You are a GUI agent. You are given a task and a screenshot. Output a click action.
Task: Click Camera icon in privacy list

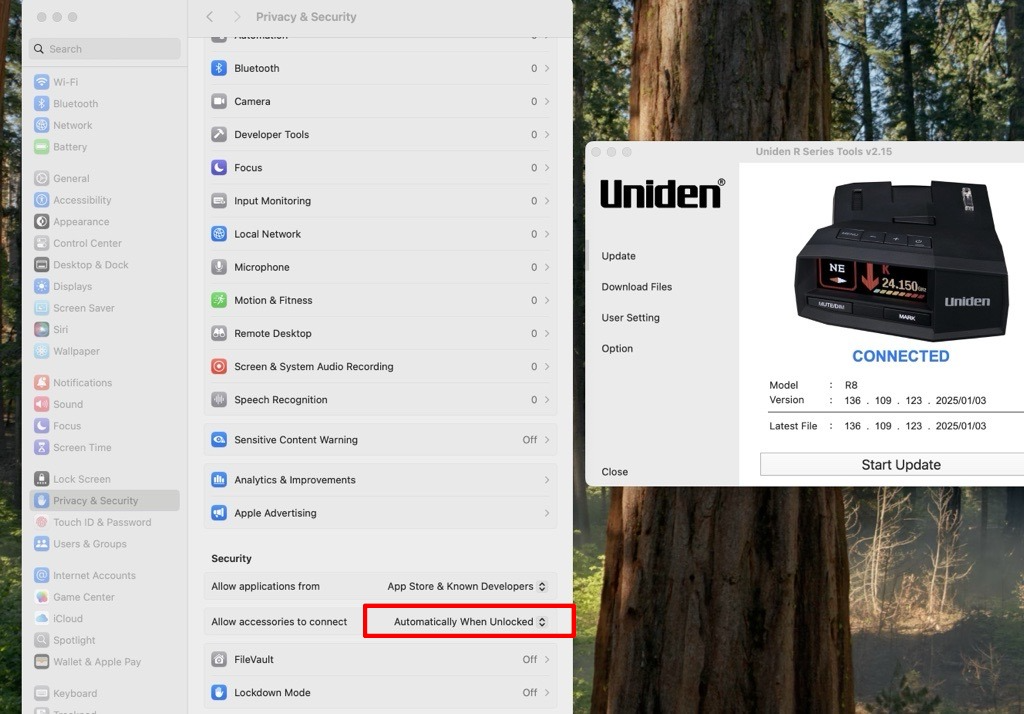[x=219, y=101]
